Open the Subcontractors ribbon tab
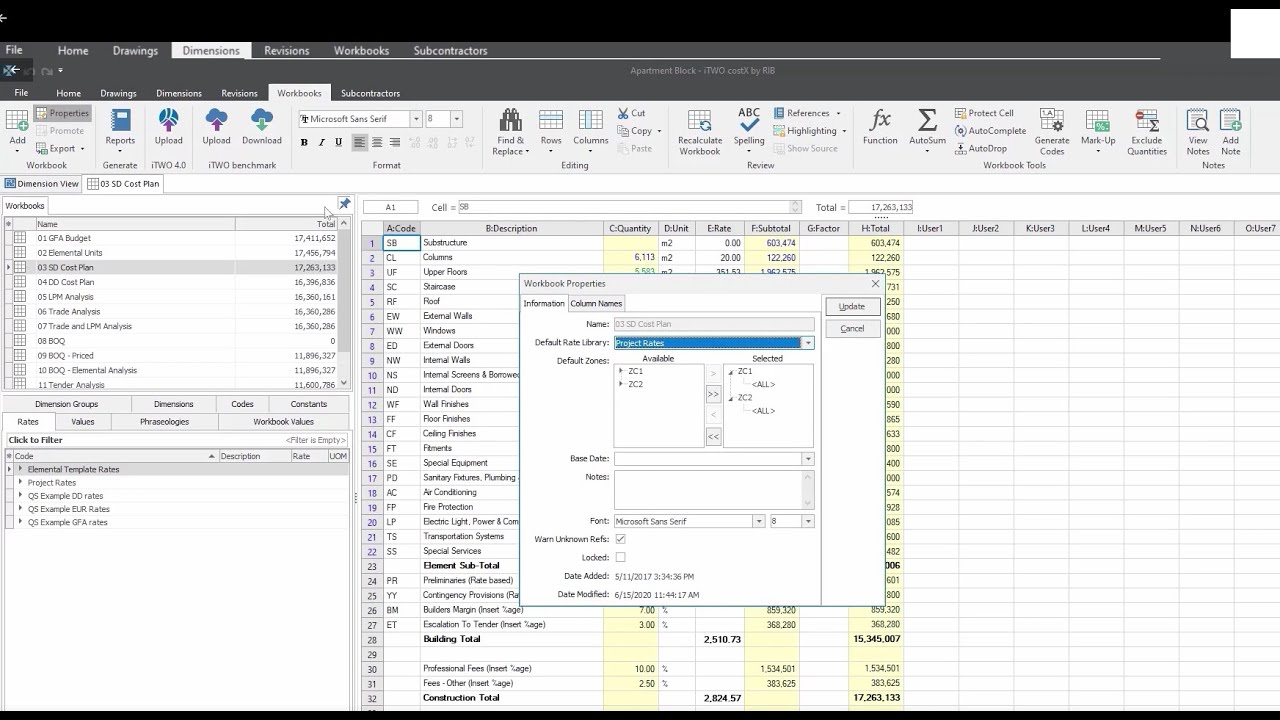 coord(370,93)
